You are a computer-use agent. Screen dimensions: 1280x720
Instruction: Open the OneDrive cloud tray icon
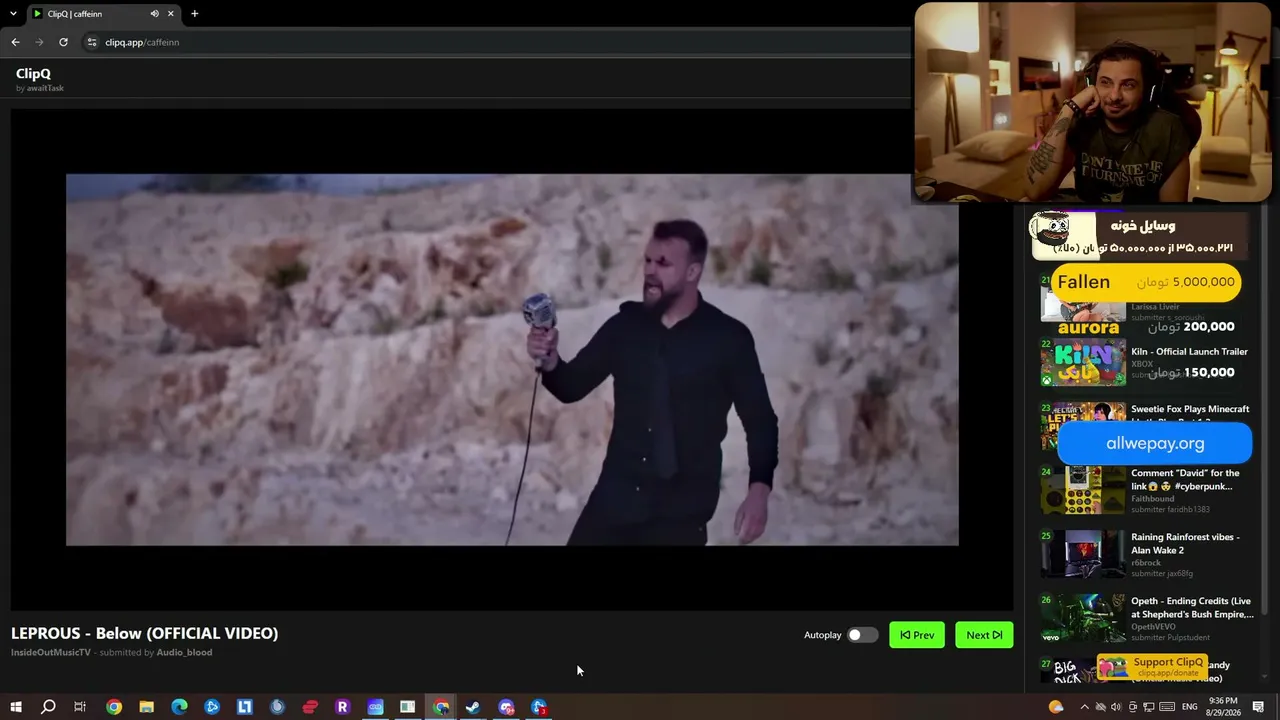click(x=1099, y=707)
